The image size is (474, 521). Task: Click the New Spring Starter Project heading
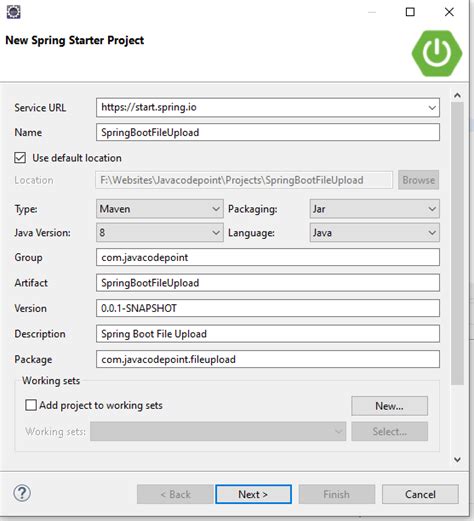pyautogui.click(x=75, y=40)
